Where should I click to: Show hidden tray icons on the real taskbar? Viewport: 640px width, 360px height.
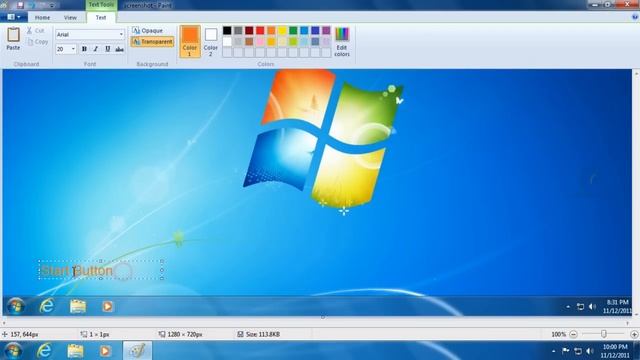click(553, 351)
